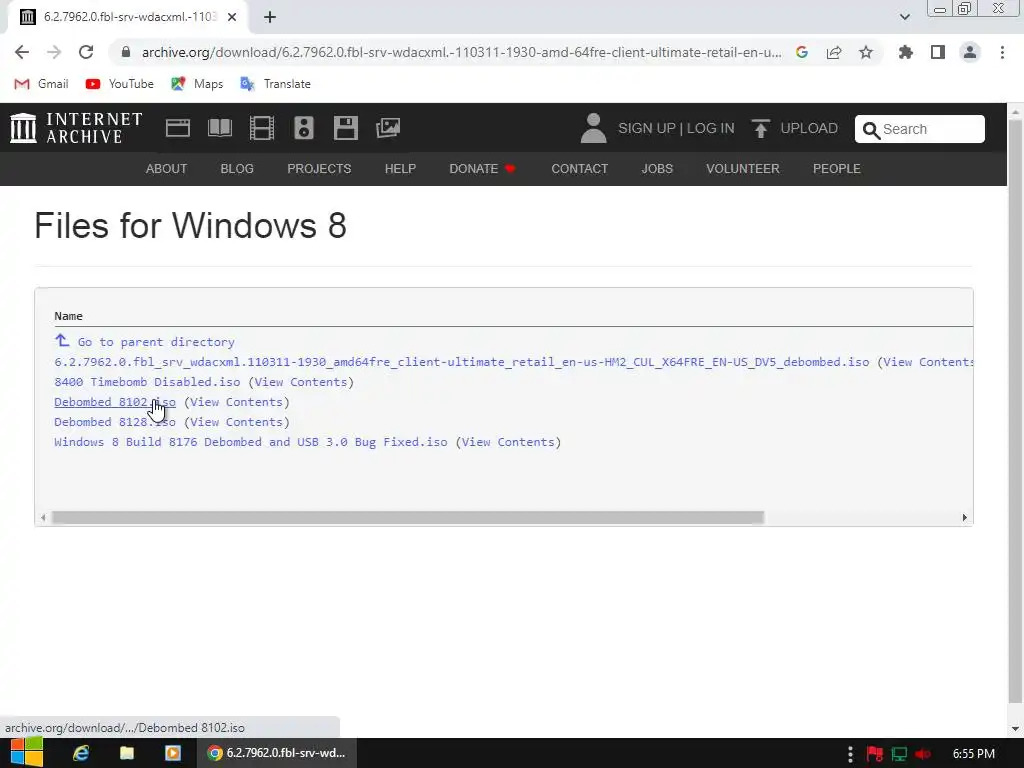Open the media player taskbar icon
Screen dimensions: 1024x768
172,753
